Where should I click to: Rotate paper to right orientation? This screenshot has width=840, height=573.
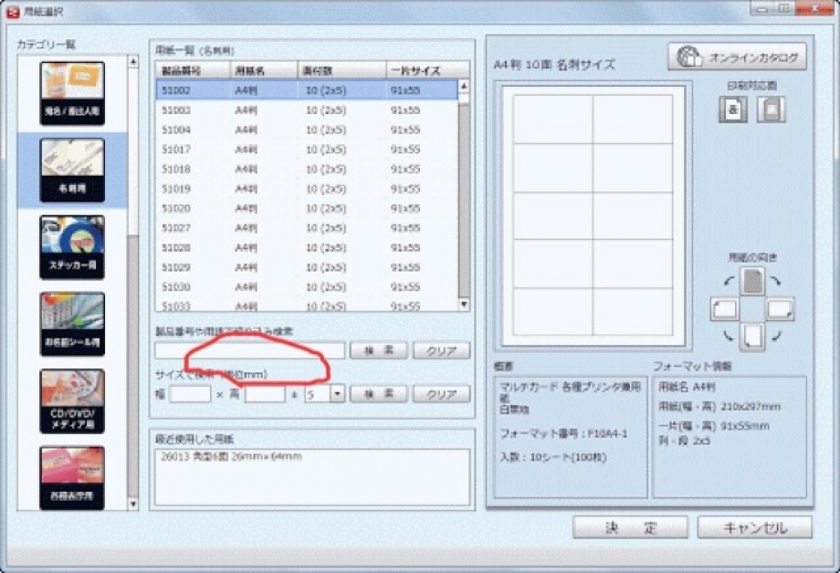click(x=780, y=309)
